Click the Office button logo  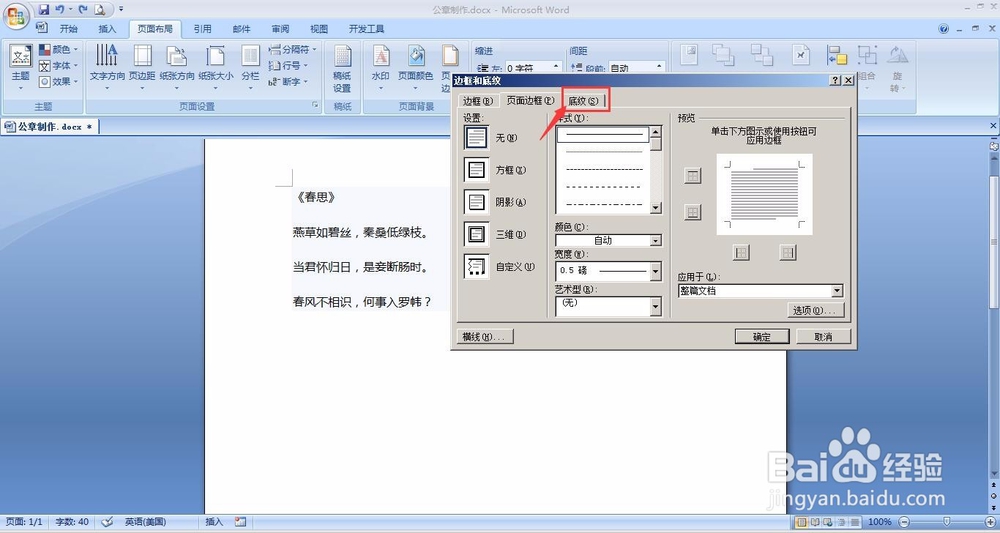coord(16,16)
